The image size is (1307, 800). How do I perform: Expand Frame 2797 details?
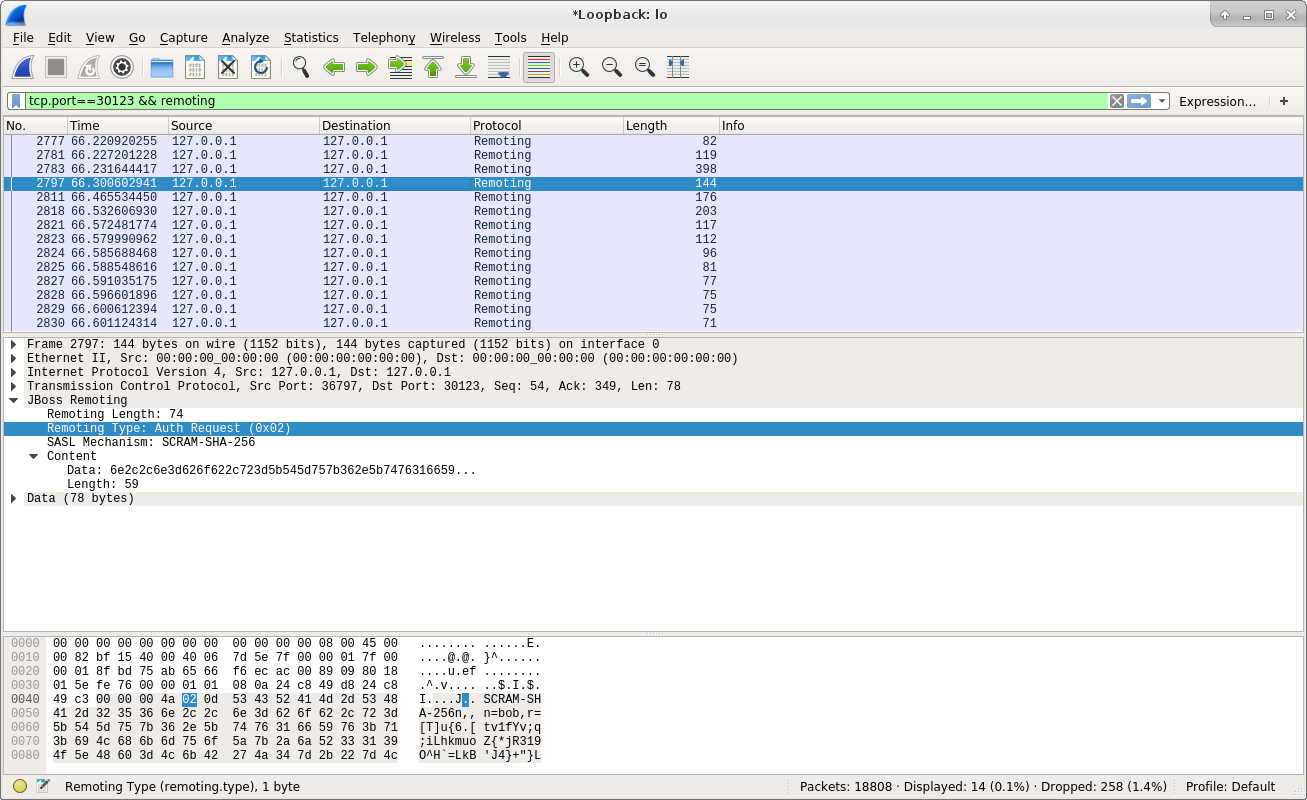14,344
